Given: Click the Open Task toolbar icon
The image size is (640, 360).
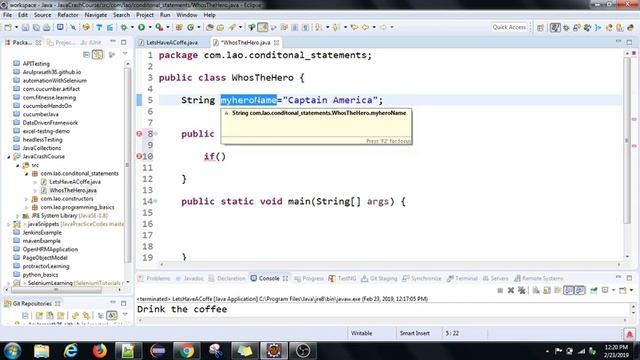Looking at the screenshot, I should point(220,27).
